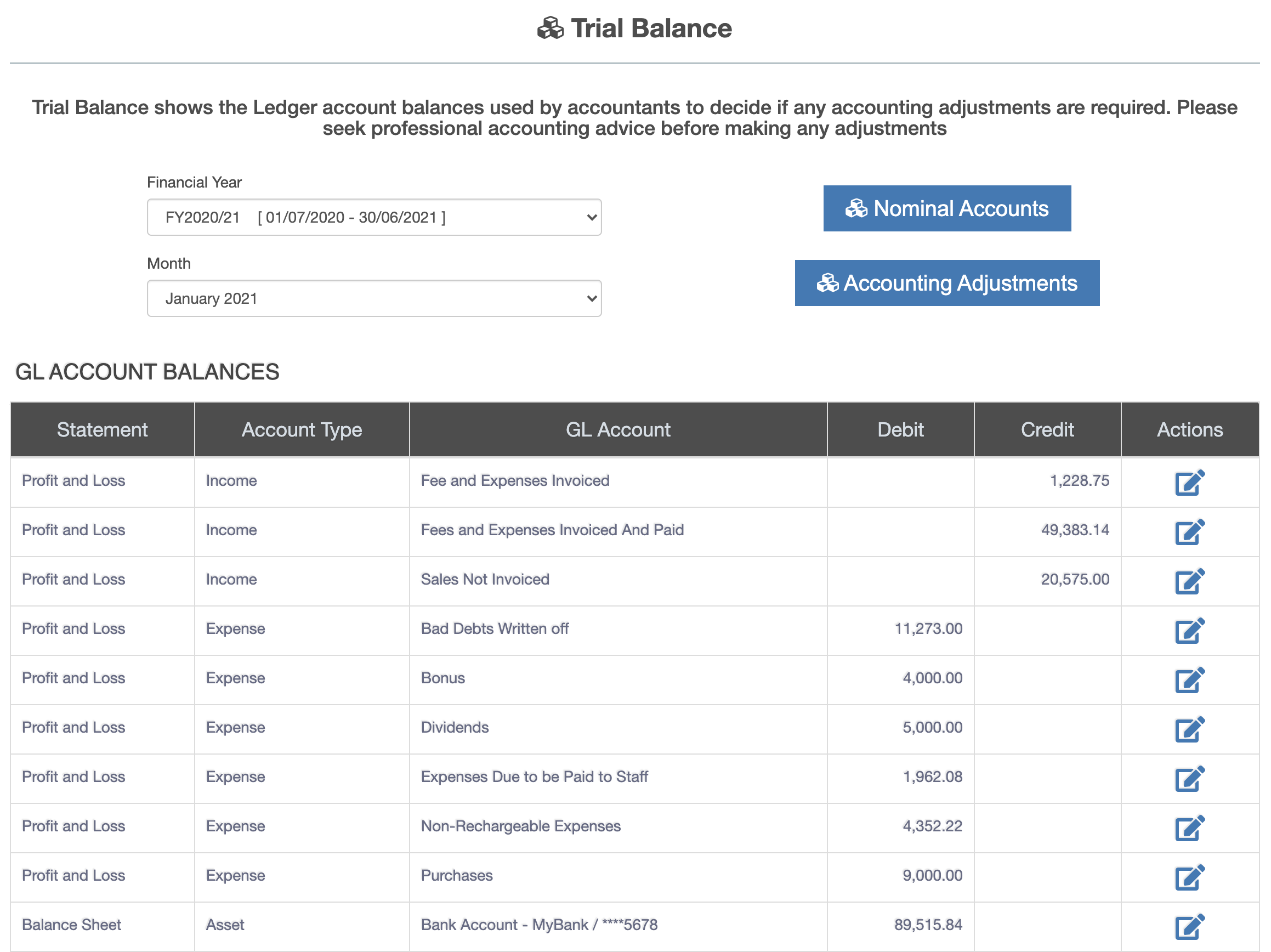Screen dimensions: 1271x952
Task: Click the Dividends account name
Action: (455, 728)
